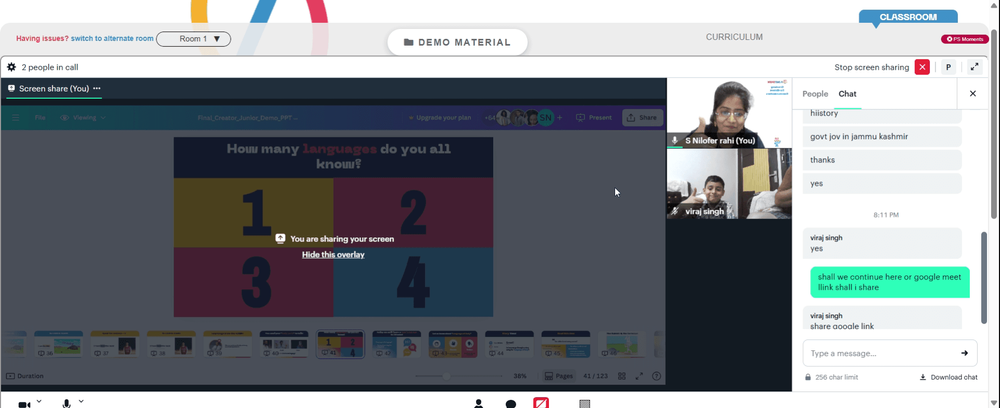
Task: Toggle red screen share icon in bottom bar
Action: coord(541,403)
